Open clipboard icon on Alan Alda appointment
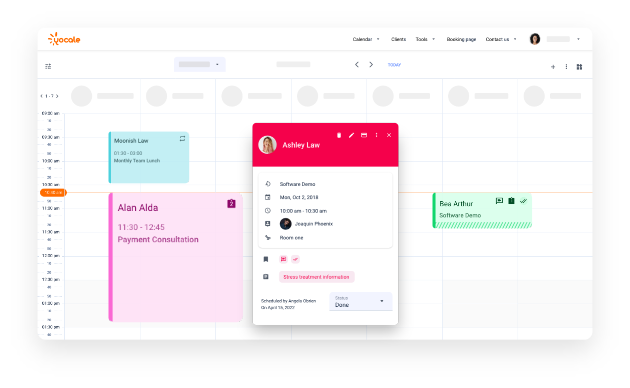This screenshot has width=630, height=388. click(231, 204)
